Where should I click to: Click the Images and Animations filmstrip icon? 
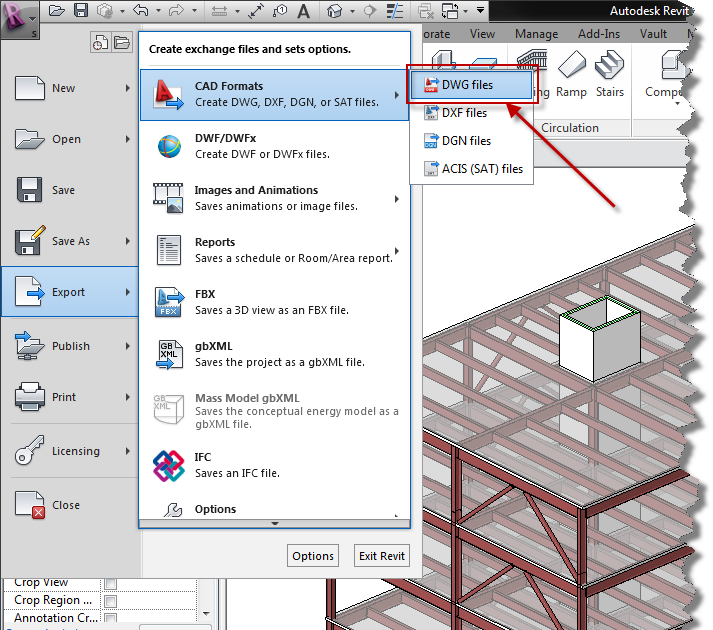pyautogui.click(x=168, y=198)
